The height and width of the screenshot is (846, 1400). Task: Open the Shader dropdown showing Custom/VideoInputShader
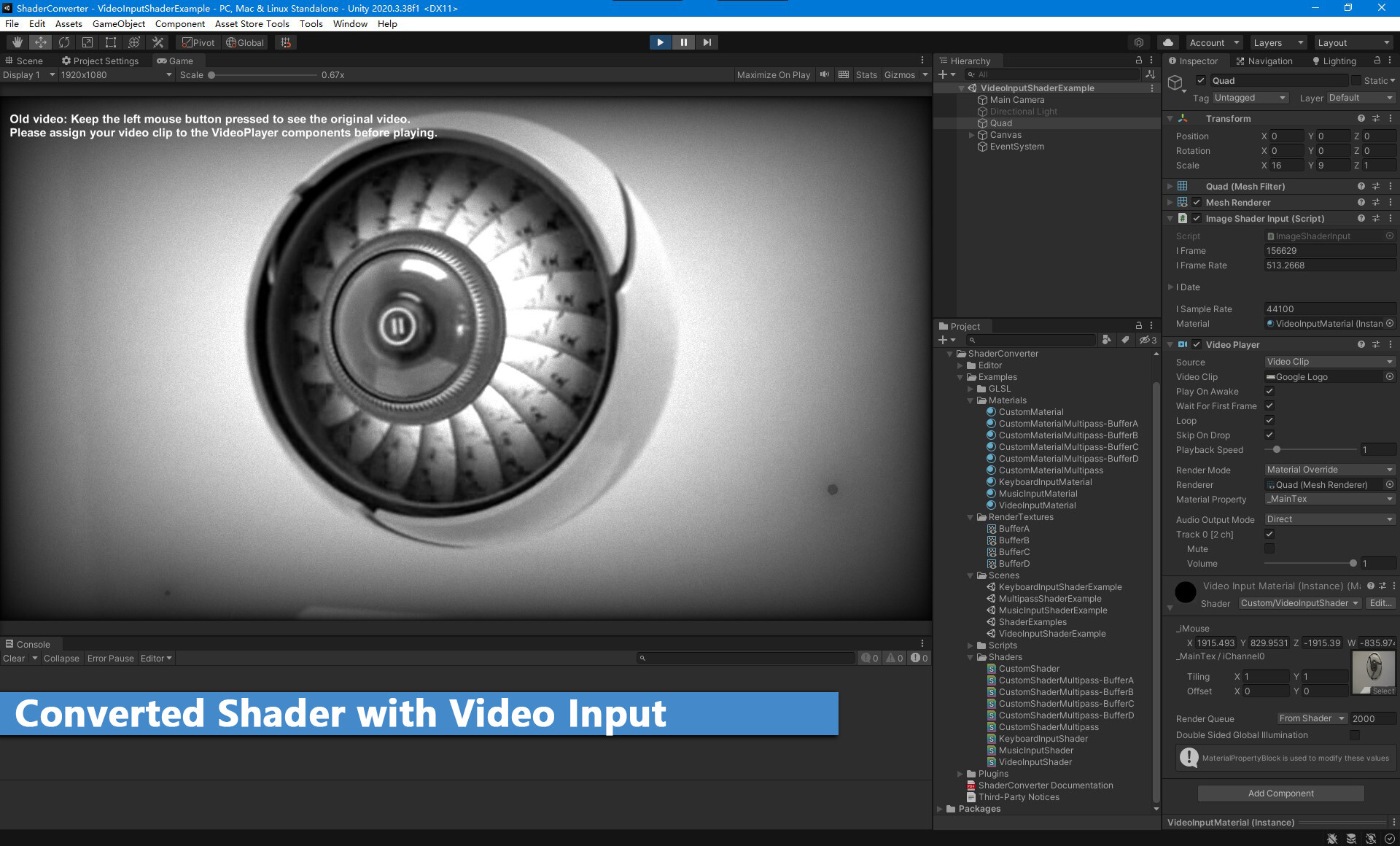click(1299, 603)
